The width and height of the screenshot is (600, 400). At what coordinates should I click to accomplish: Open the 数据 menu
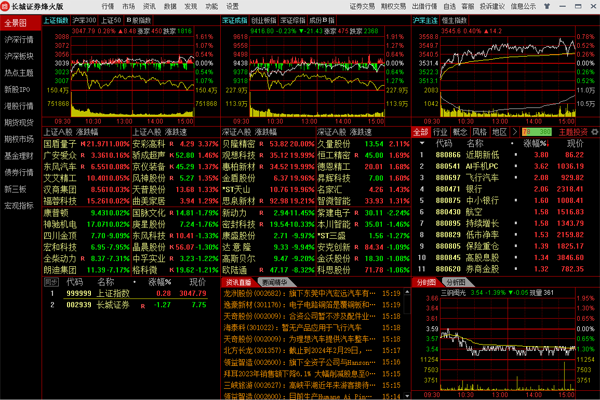170,7
